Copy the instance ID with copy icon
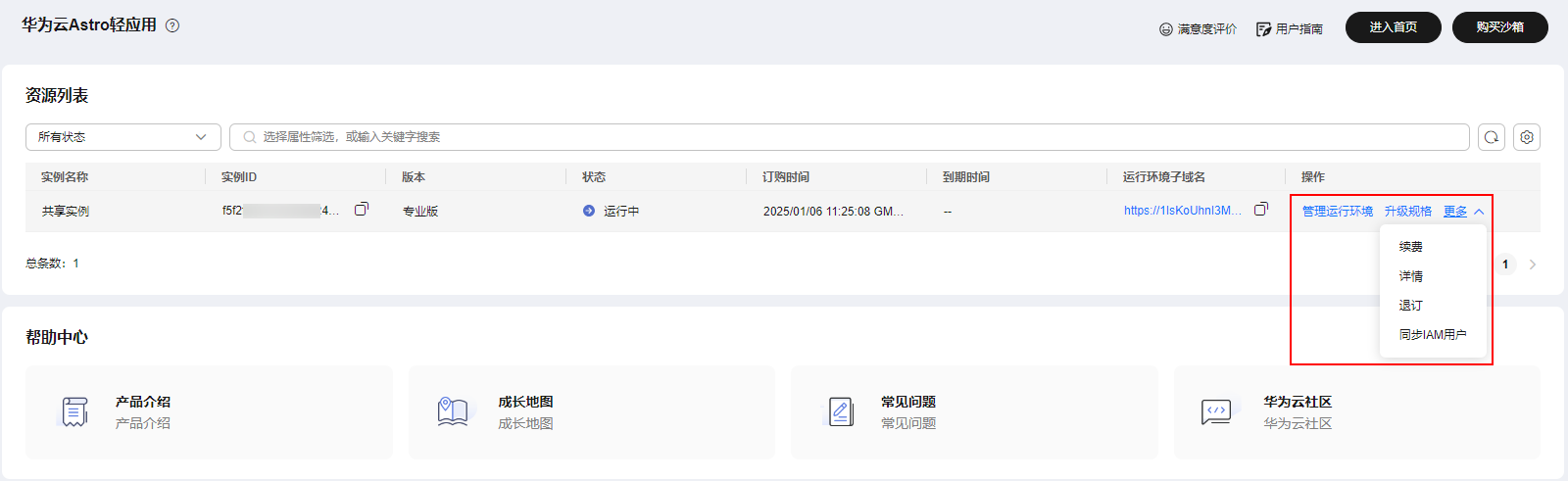The height and width of the screenshot is (481, 1568). click(362, 209)
